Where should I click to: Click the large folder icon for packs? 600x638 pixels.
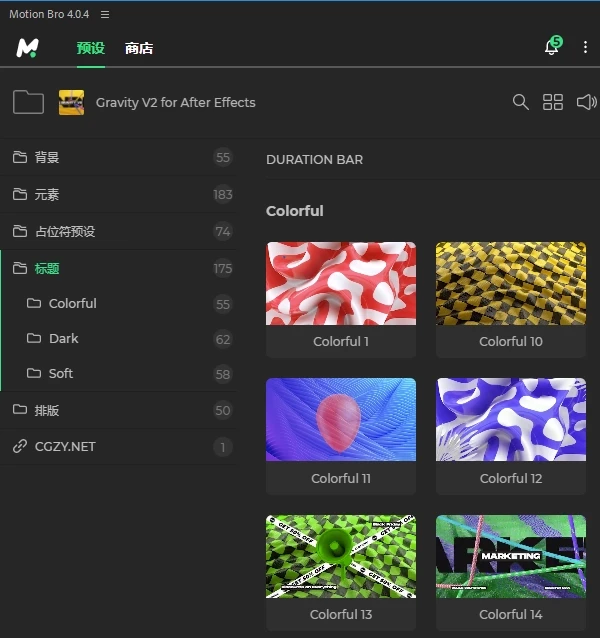(28, 102)
